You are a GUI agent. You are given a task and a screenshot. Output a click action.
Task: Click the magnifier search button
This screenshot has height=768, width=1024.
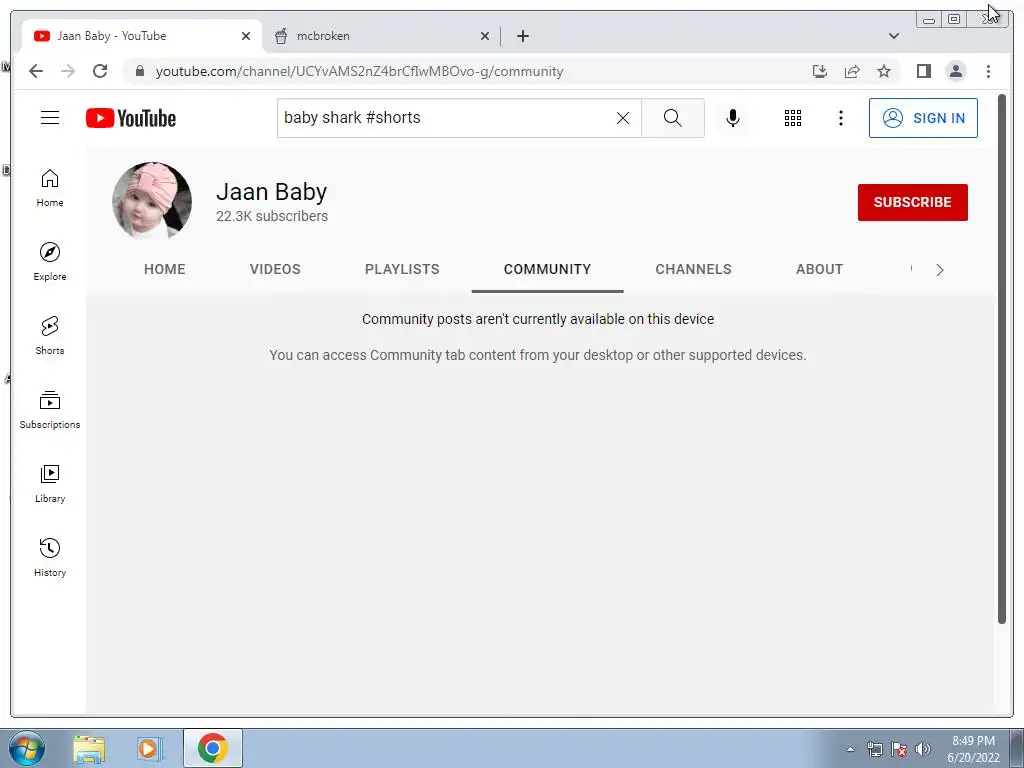tap(673, 118)
